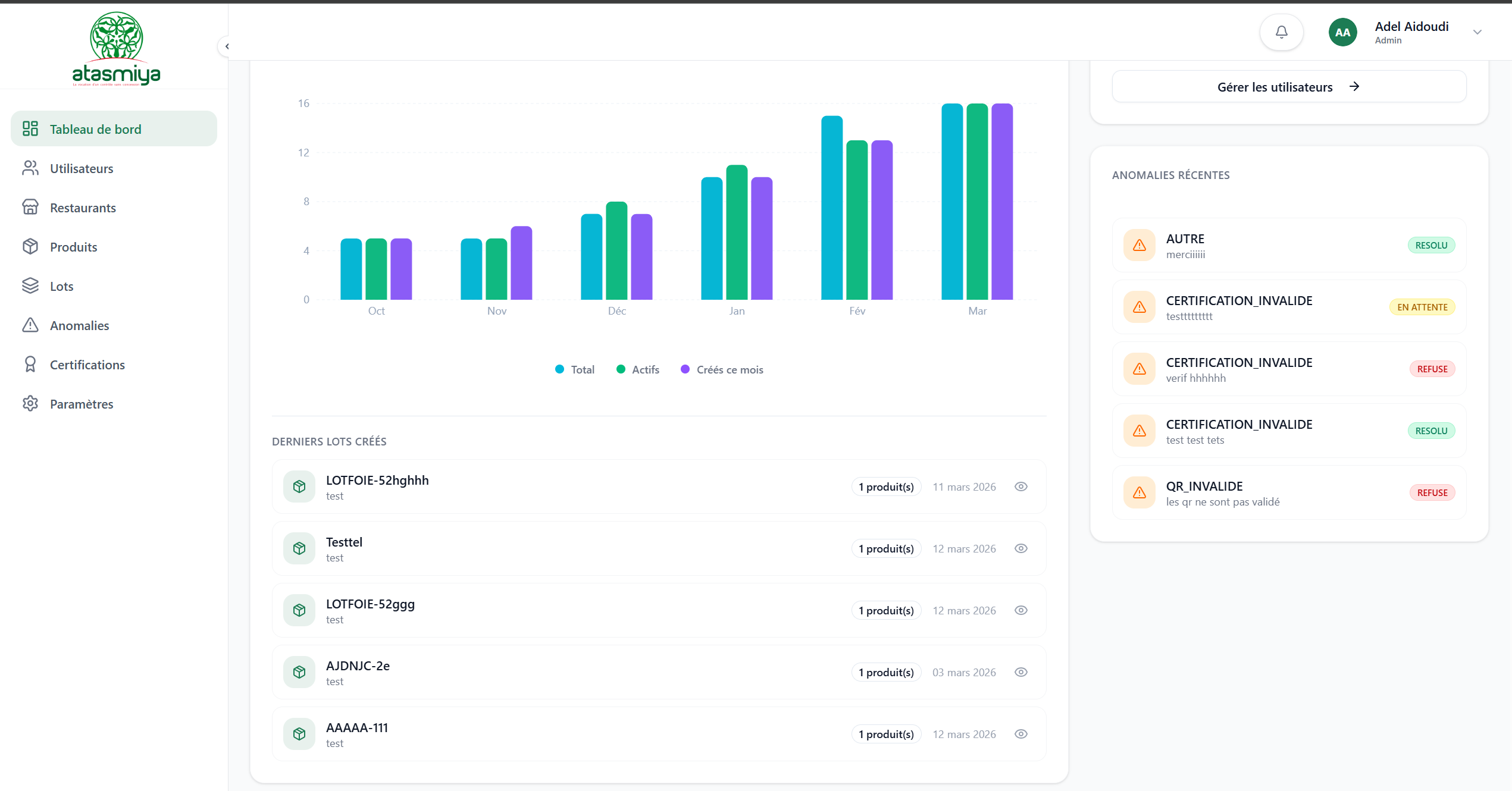1512x791 pixels.
Task: Click Gérer les utilisateurs button
Action: coord(1288,87)
